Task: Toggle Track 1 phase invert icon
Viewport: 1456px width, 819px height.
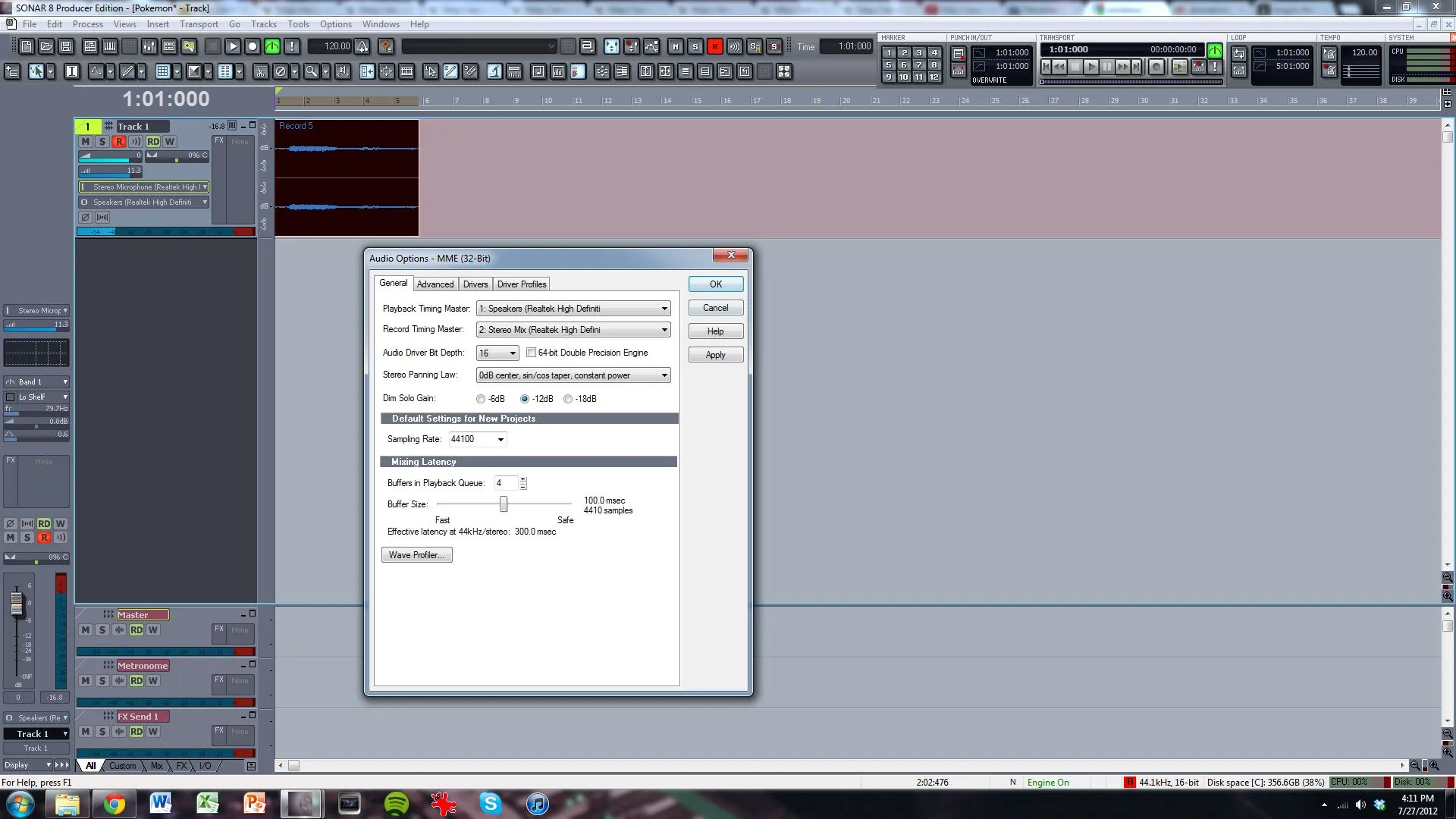Action: coord(86,218)
